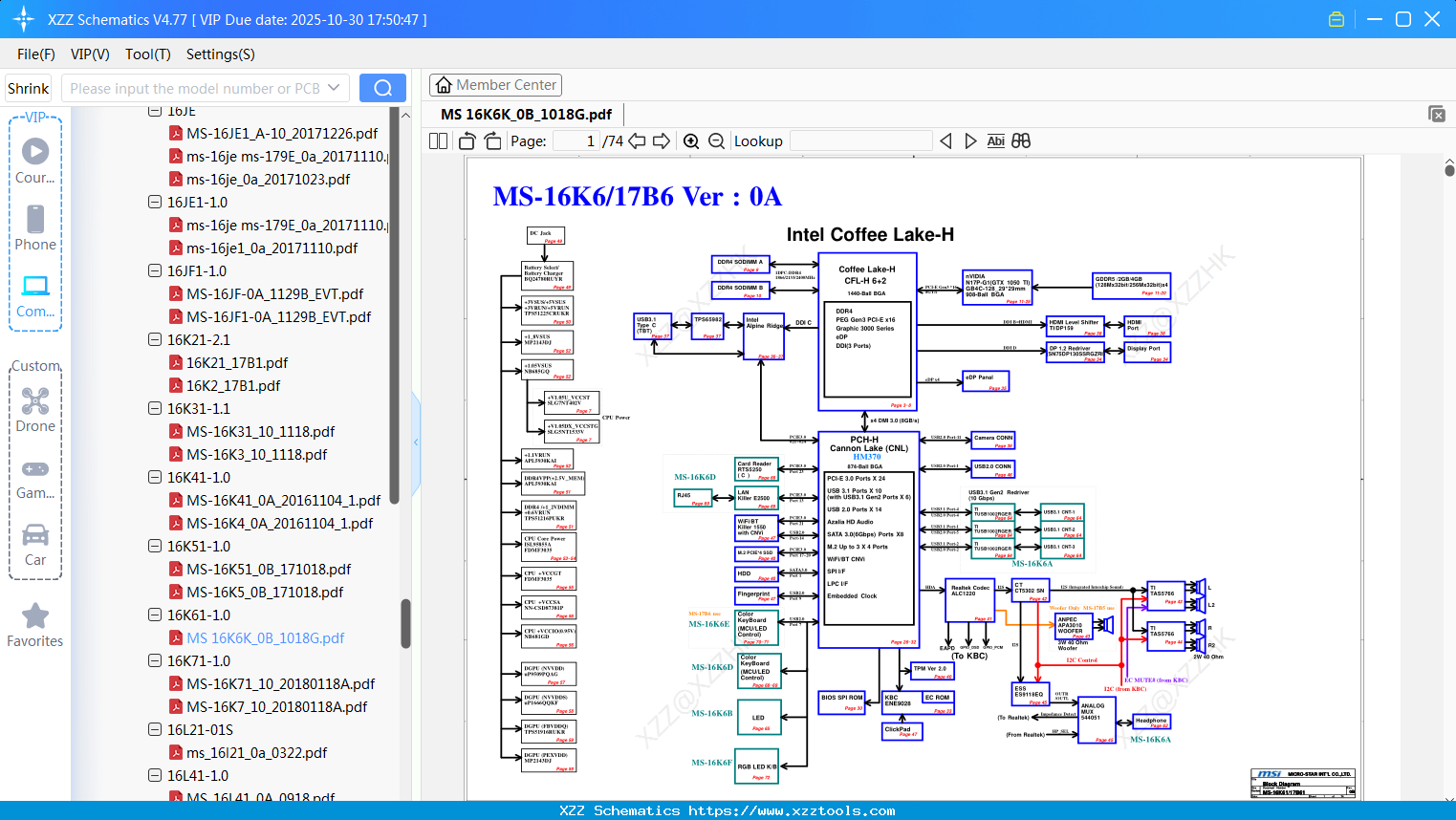
Task: Open MS-16K7_10_20180118A.pdf file
Action: (277, 707)
